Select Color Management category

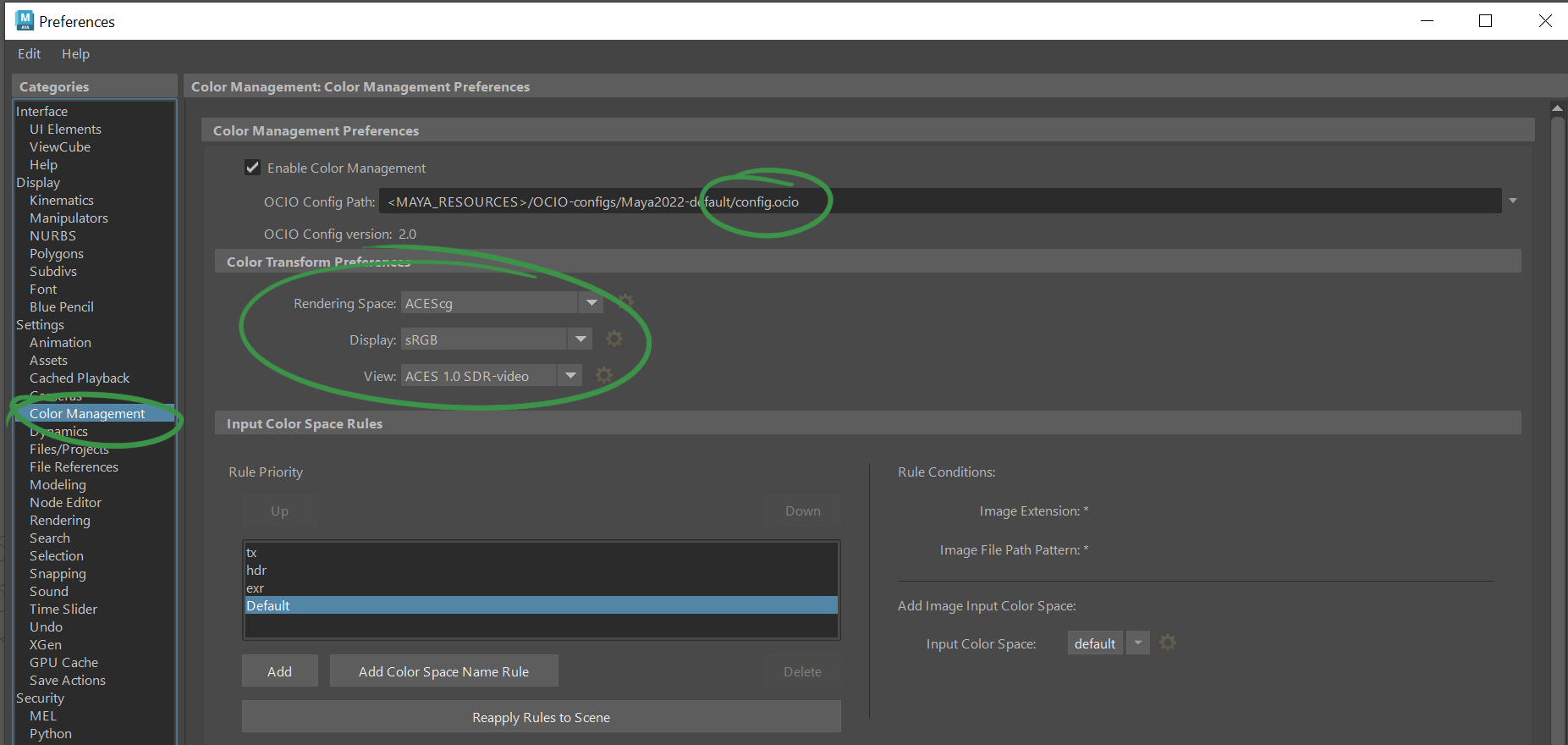tap(87, 413)
